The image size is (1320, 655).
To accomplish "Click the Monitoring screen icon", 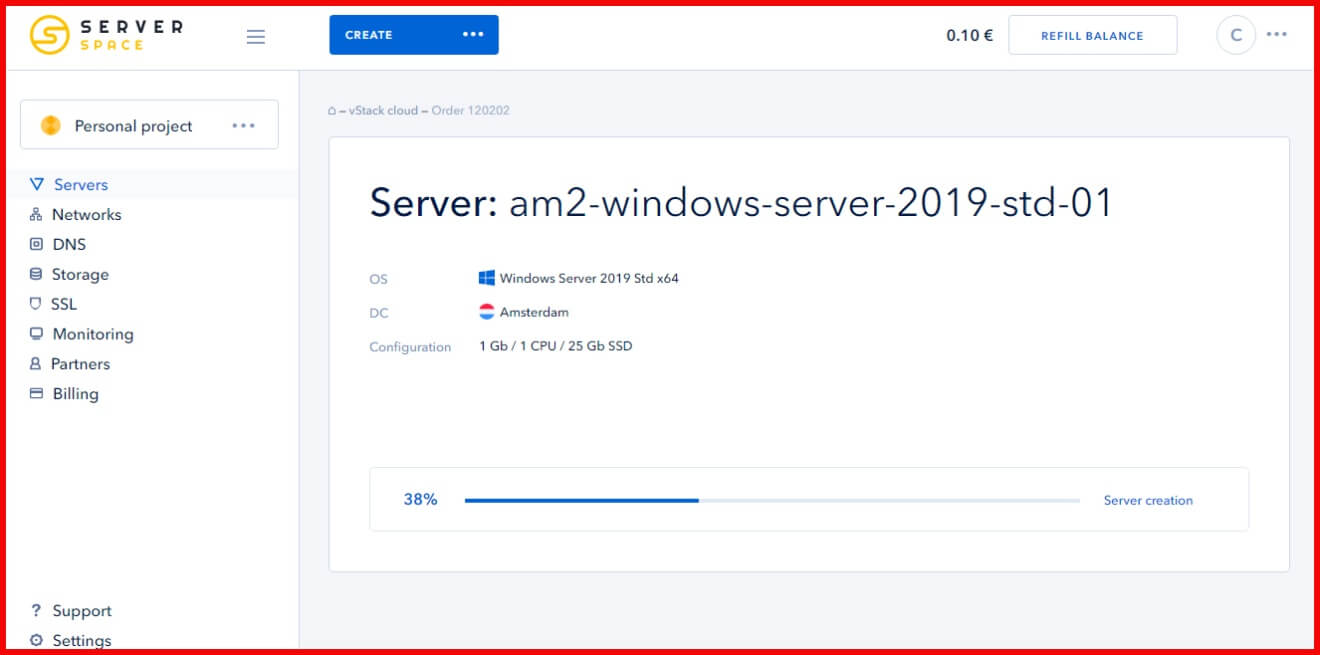I will 36,334.
